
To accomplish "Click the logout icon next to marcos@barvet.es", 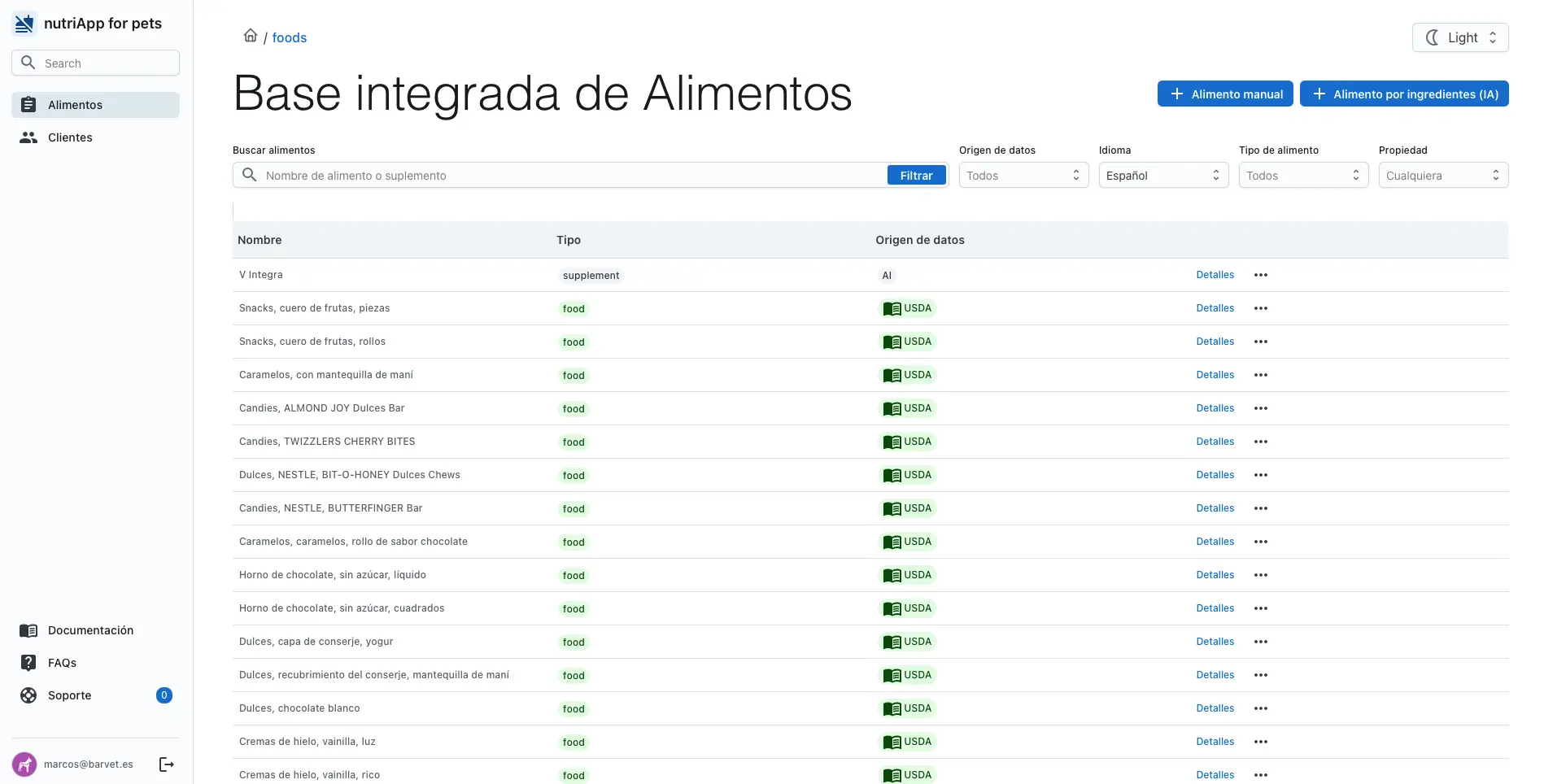I will pos(166,764).
